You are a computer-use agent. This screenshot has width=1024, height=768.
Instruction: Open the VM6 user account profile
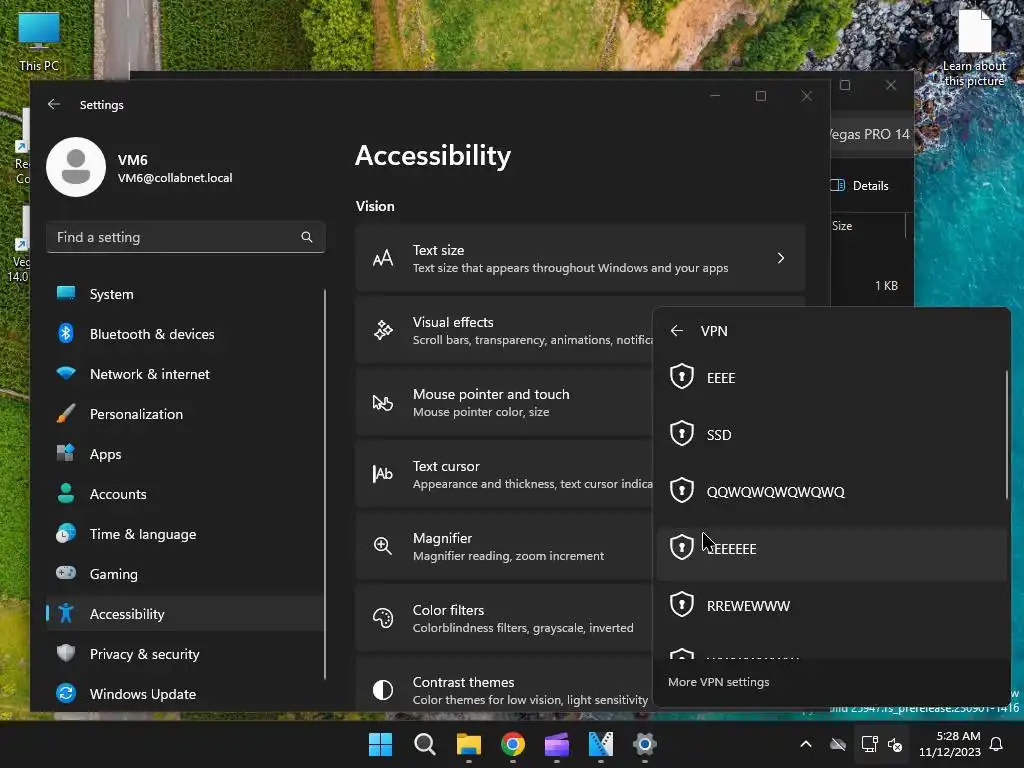coord(140,167)
